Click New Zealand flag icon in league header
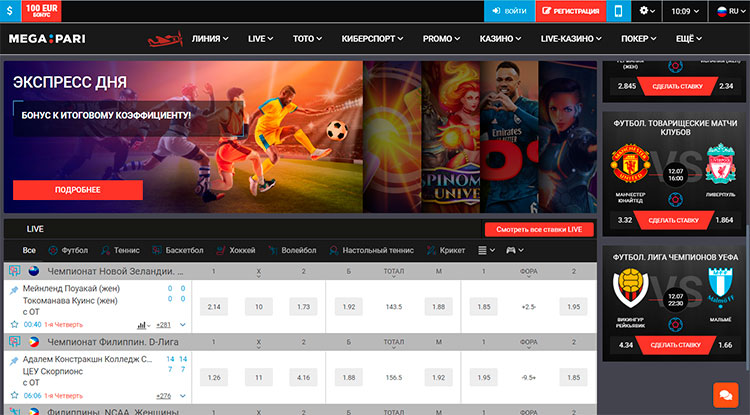 pos(34,271)
